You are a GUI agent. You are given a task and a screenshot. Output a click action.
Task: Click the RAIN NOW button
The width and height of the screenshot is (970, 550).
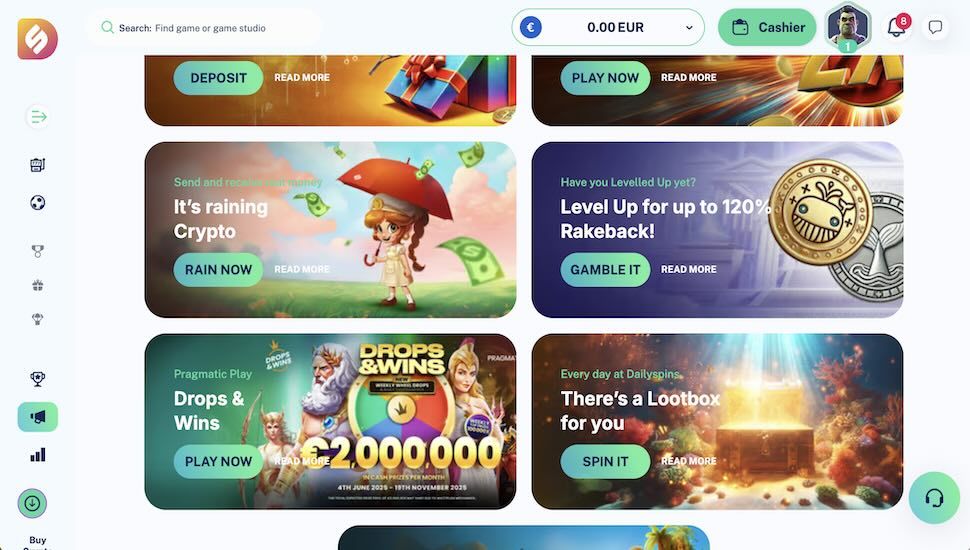[x=218, y=270]
